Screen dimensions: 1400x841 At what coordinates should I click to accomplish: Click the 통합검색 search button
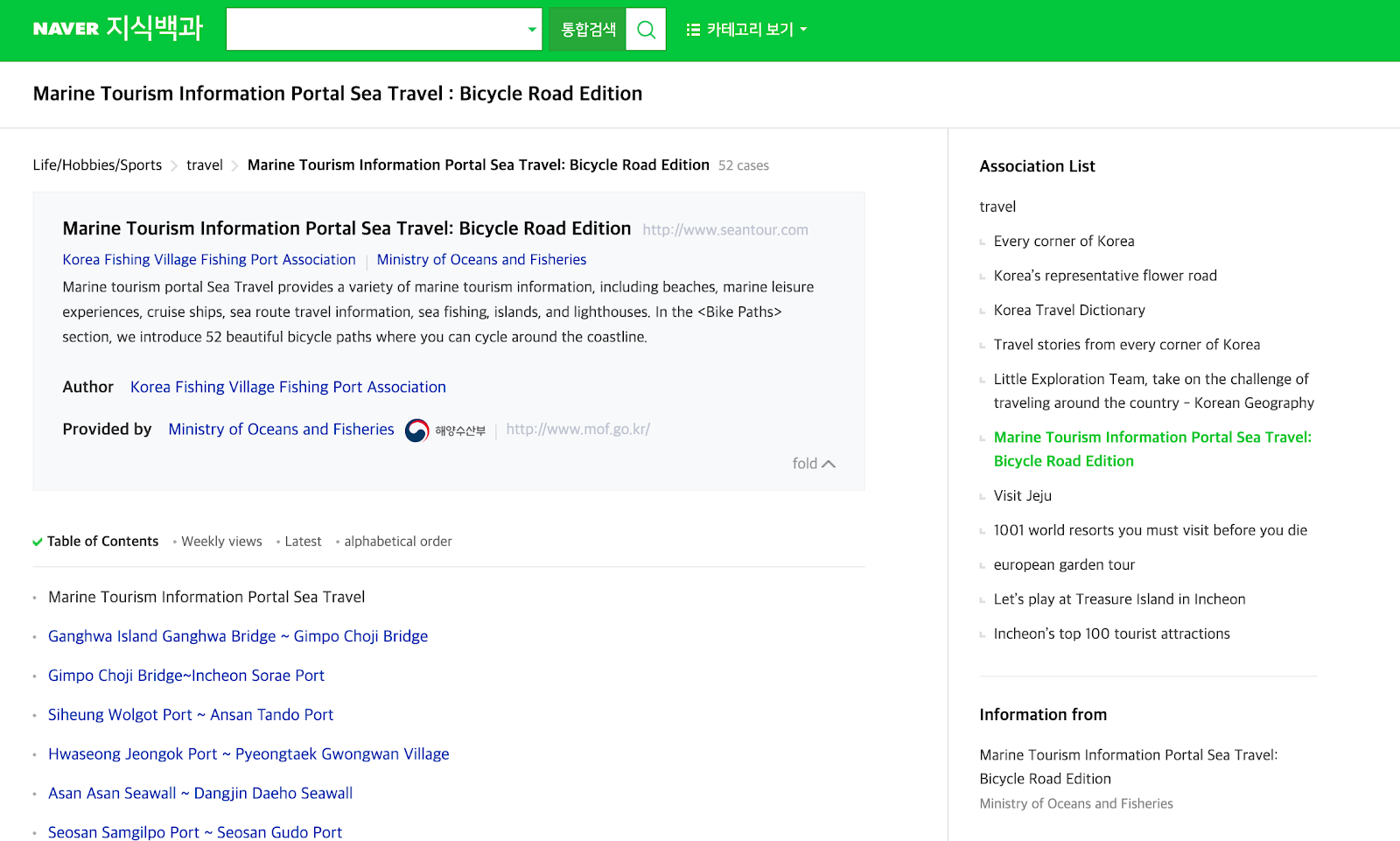point(588,30)
